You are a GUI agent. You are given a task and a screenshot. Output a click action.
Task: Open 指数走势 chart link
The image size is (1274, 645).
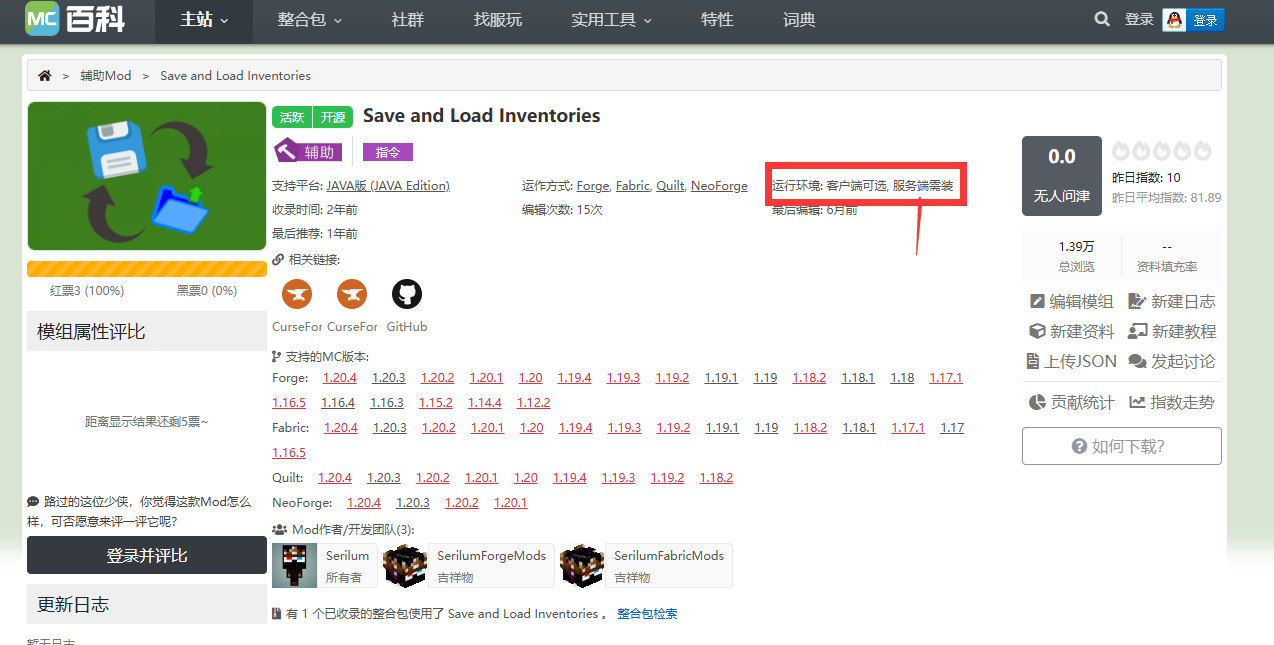pyautogui.click(x=1171, y=402)
